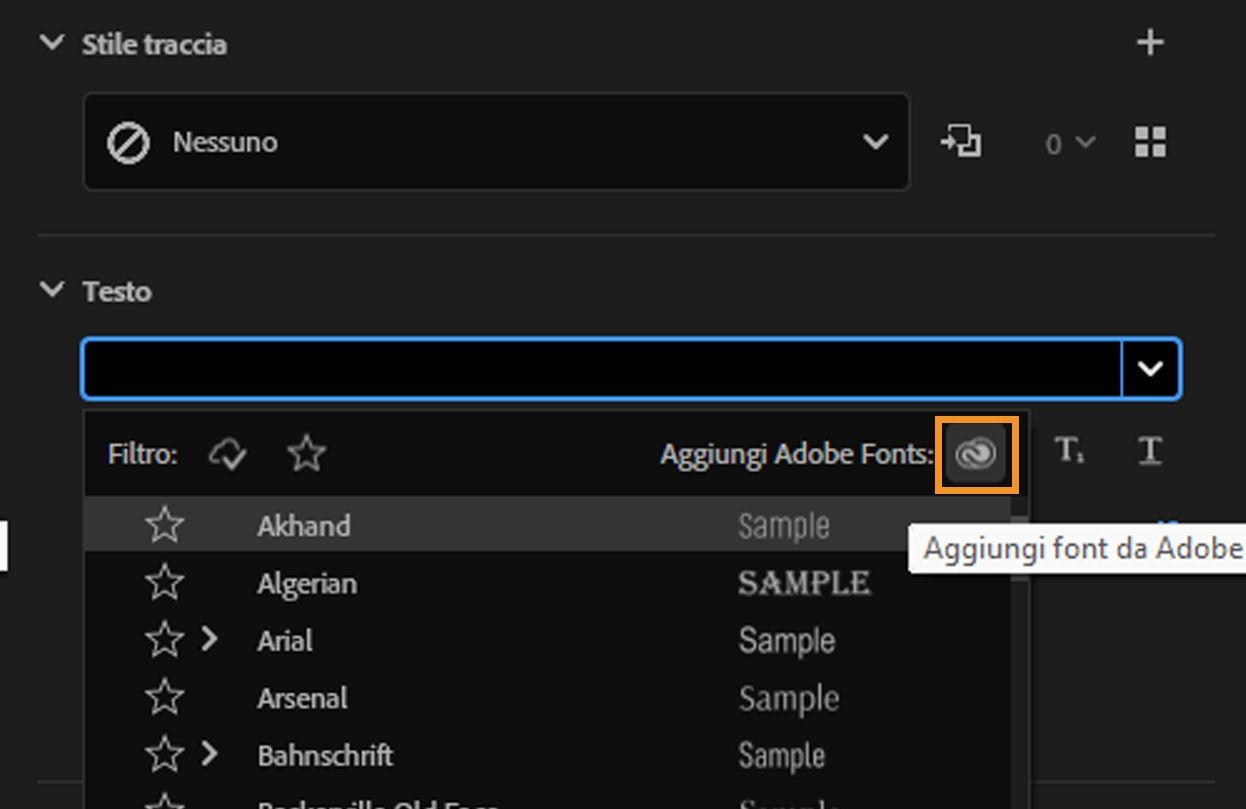Filter fonts by Adobe Fonts cloud icon

[x=228, y=455]
